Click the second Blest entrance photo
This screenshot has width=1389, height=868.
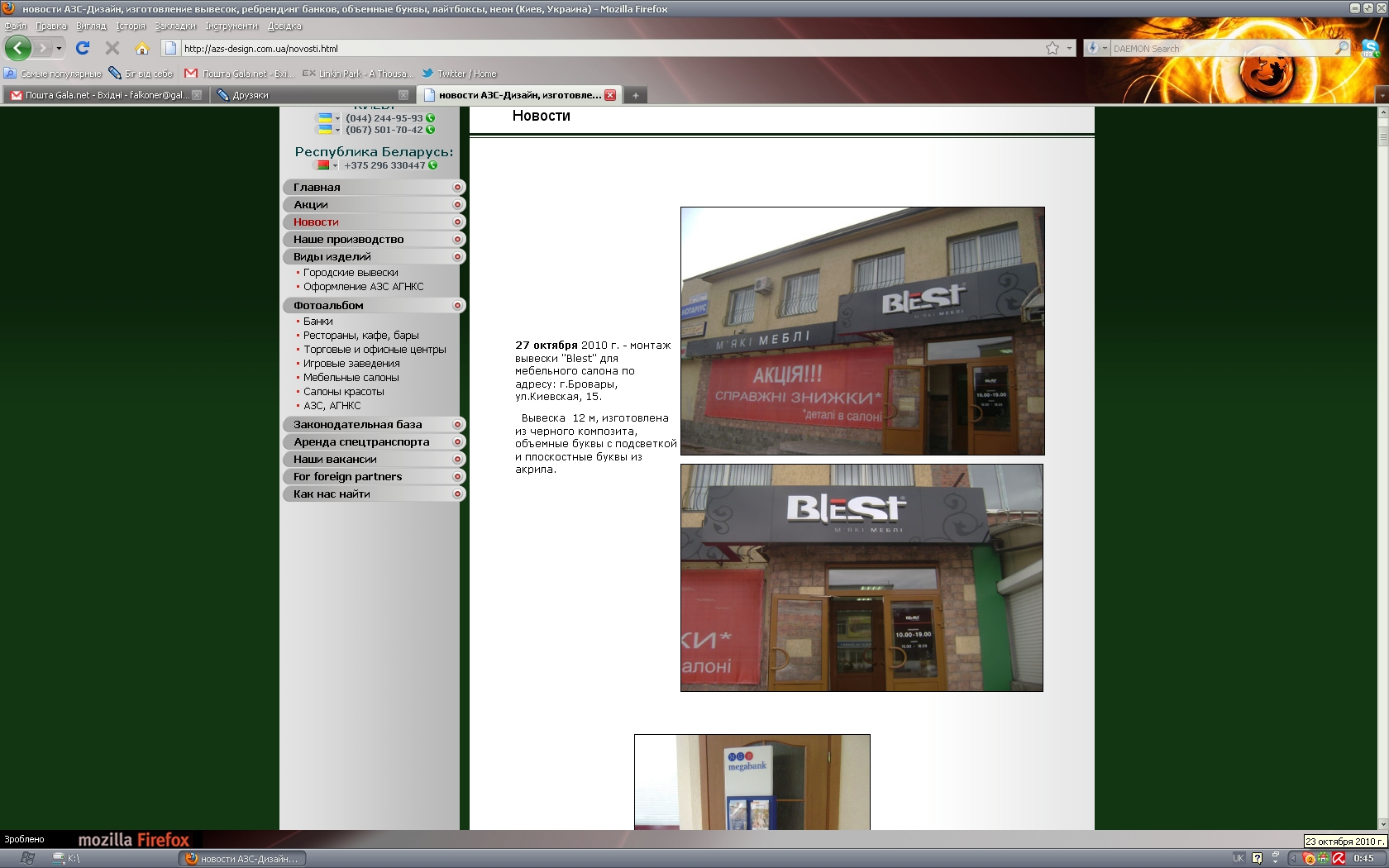[x=862, y=578]
